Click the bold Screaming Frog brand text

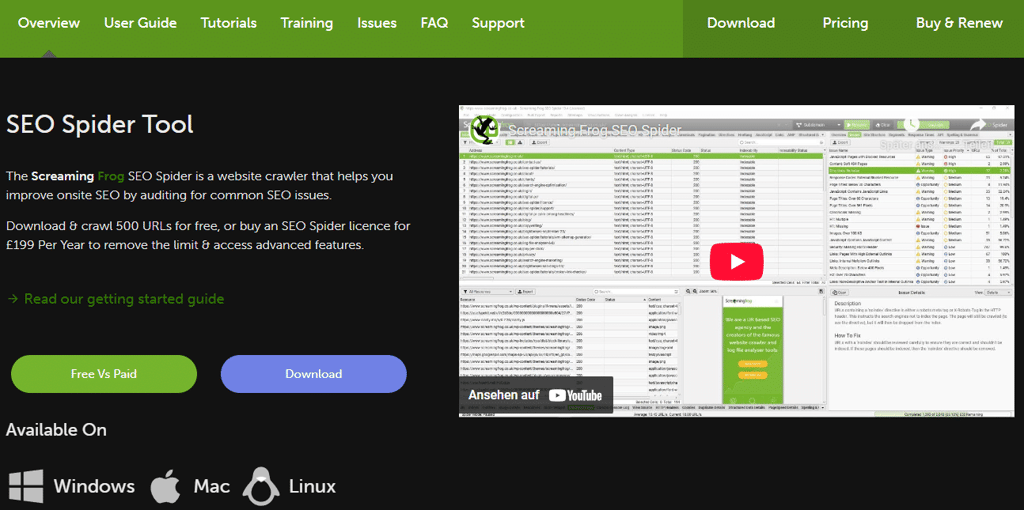coord(77,176)
